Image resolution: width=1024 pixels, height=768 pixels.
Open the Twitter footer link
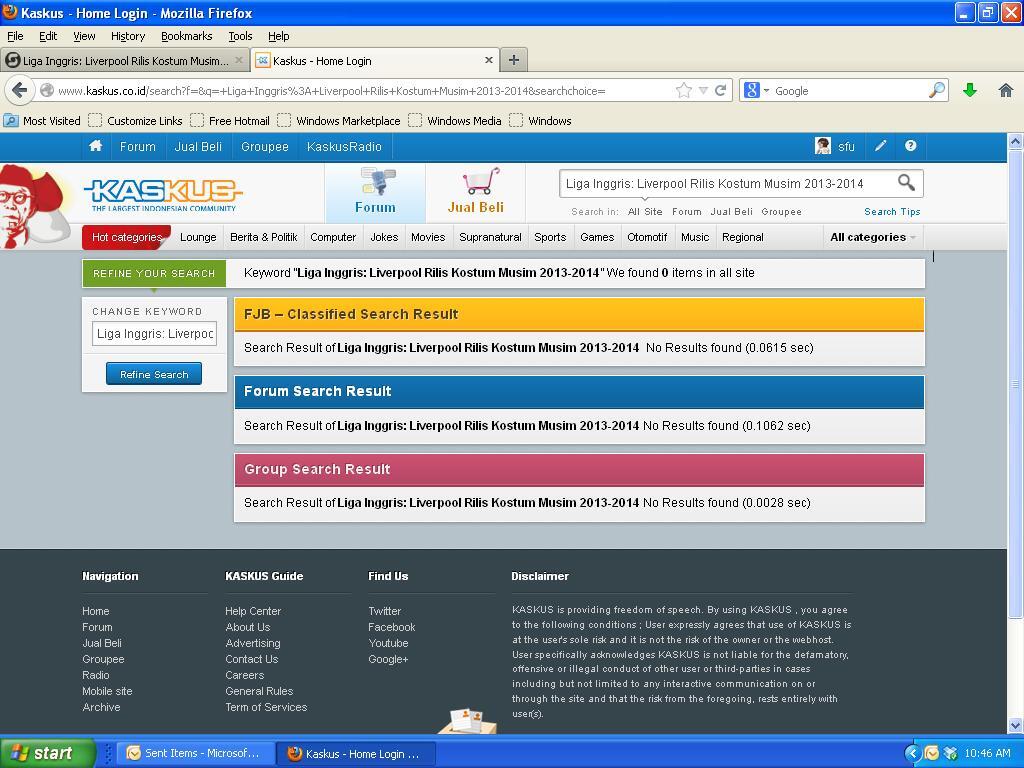click(x=385, y=611)
